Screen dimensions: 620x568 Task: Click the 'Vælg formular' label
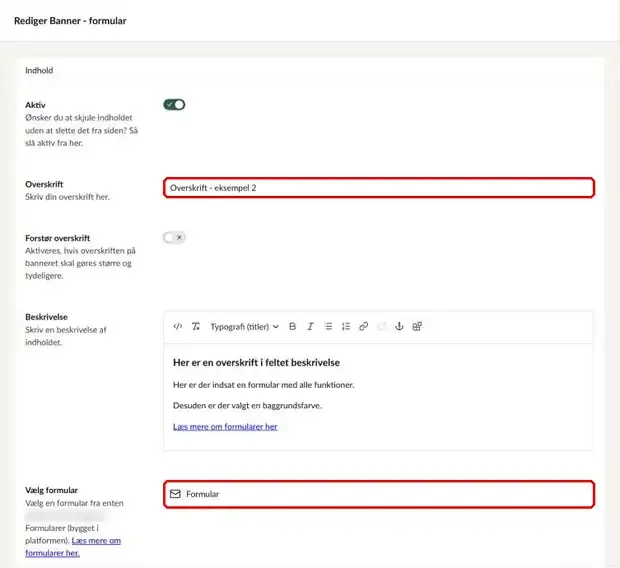(x=51, y=490)
